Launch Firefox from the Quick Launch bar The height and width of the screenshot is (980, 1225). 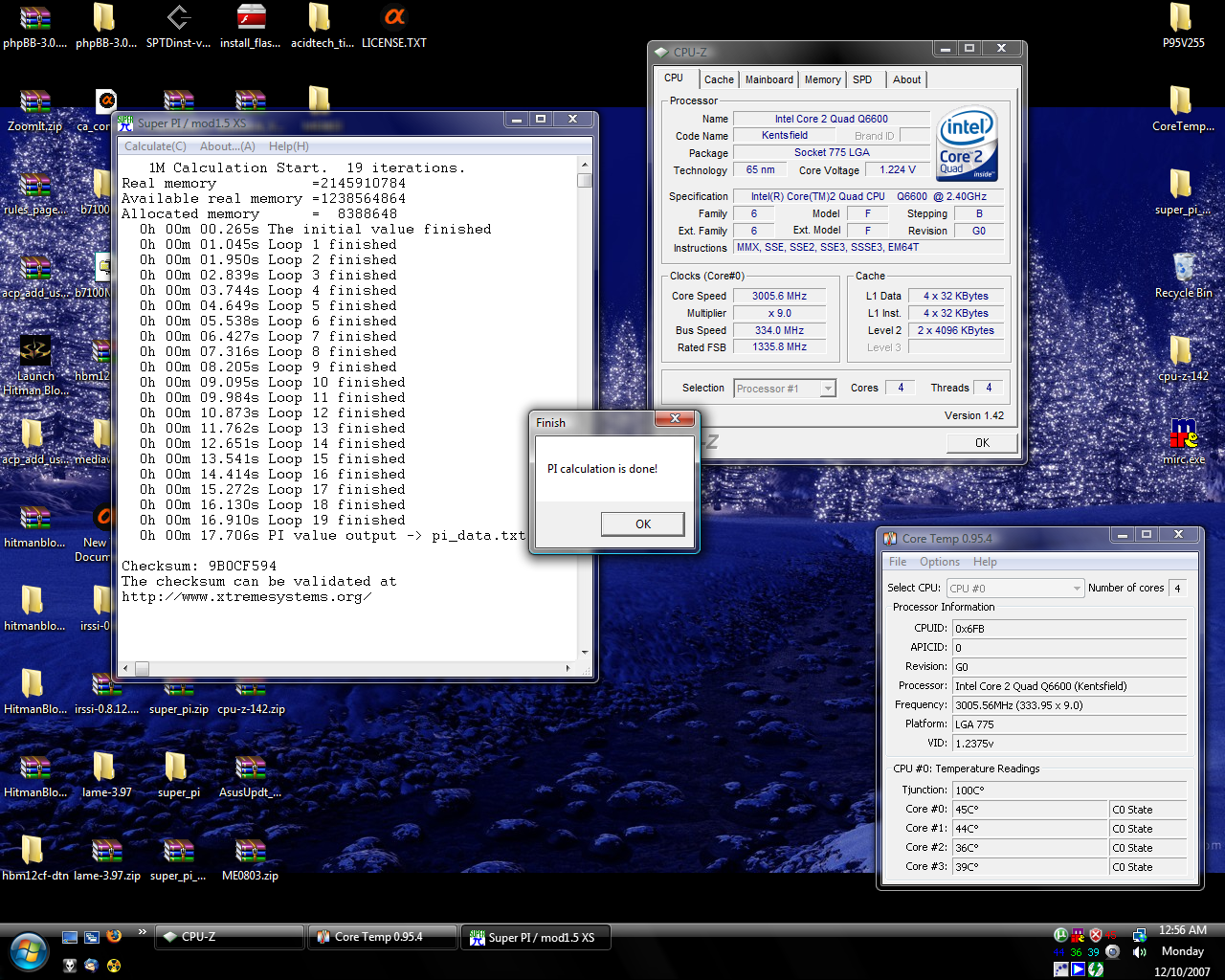[x=114, y=937]
